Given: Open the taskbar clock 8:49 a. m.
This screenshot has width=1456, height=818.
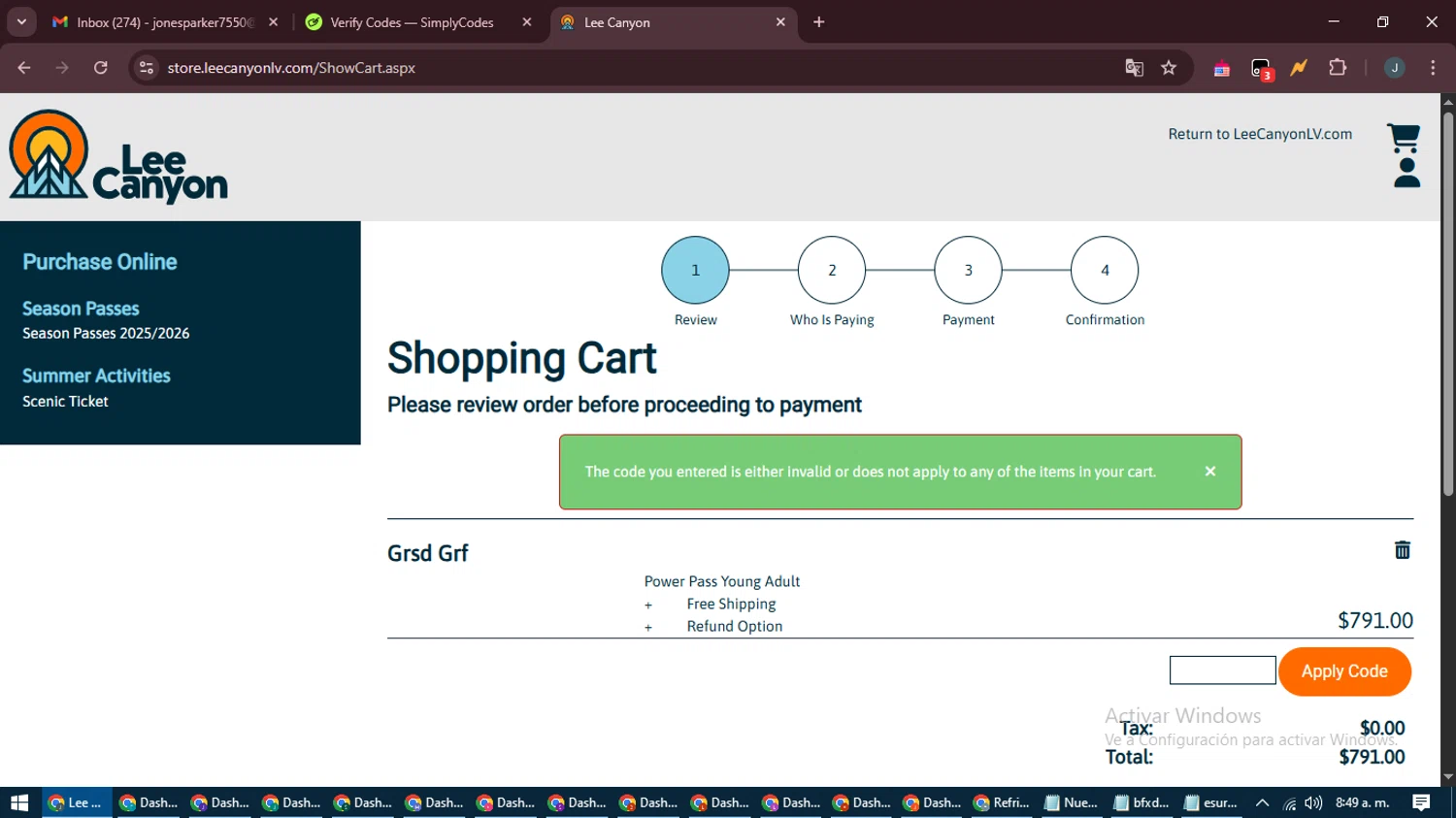Looking at the screenshot, I should pyautogui.click(x=1363, y=802).
